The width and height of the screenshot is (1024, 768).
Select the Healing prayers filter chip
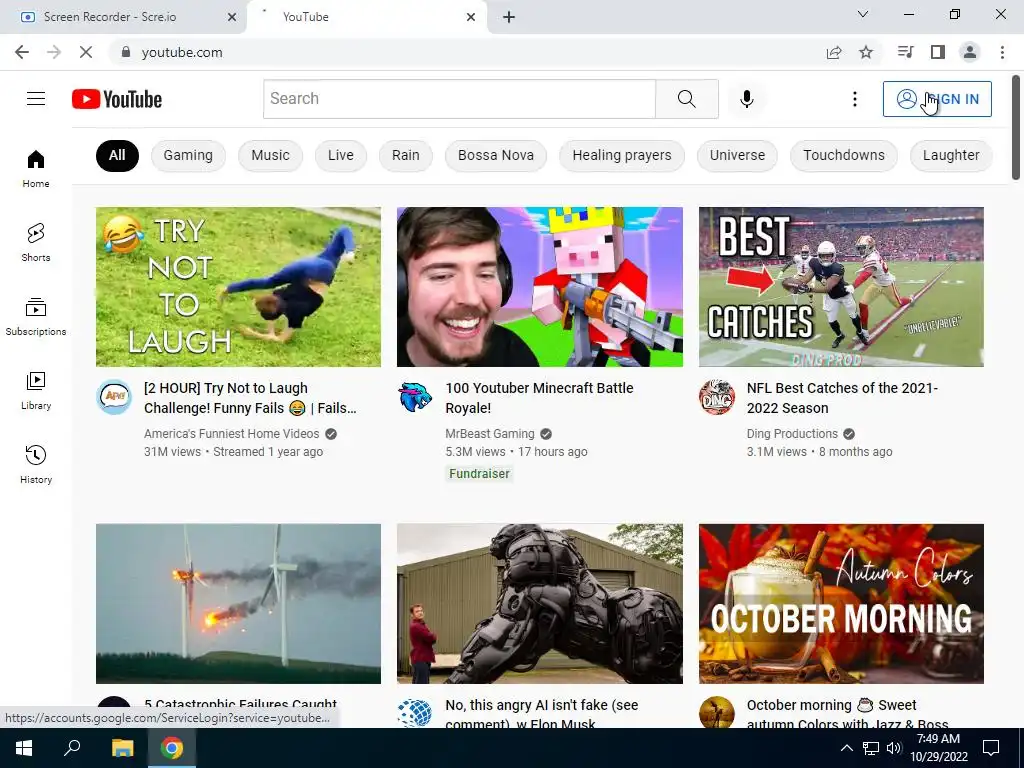tap(622, 155)
